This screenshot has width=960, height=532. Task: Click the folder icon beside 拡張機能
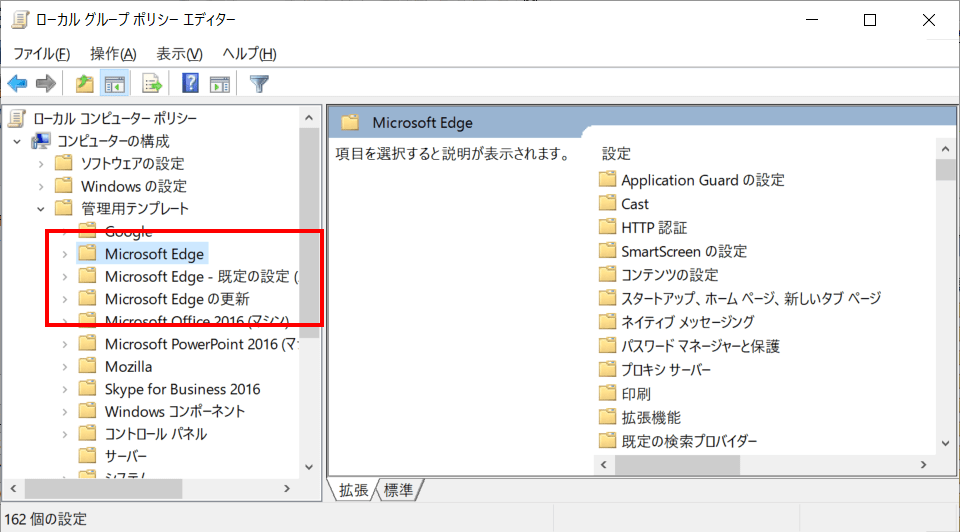[607, 416]
